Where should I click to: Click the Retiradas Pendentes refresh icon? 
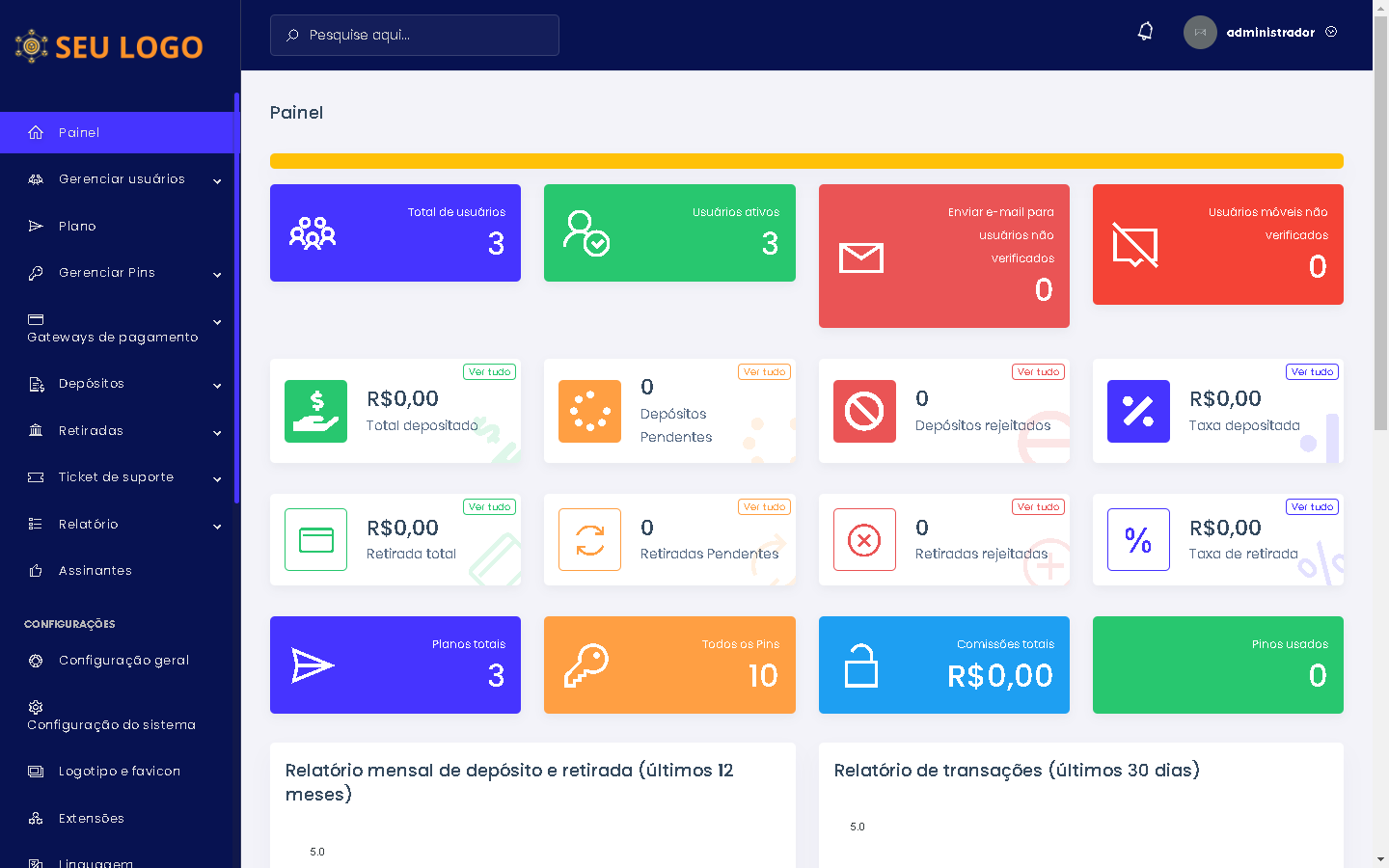[x=590, y=540]
